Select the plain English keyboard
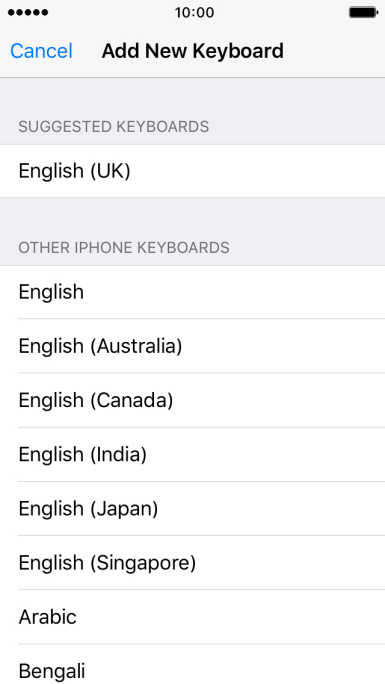The image size is (385, 684). tap(192, 292)
